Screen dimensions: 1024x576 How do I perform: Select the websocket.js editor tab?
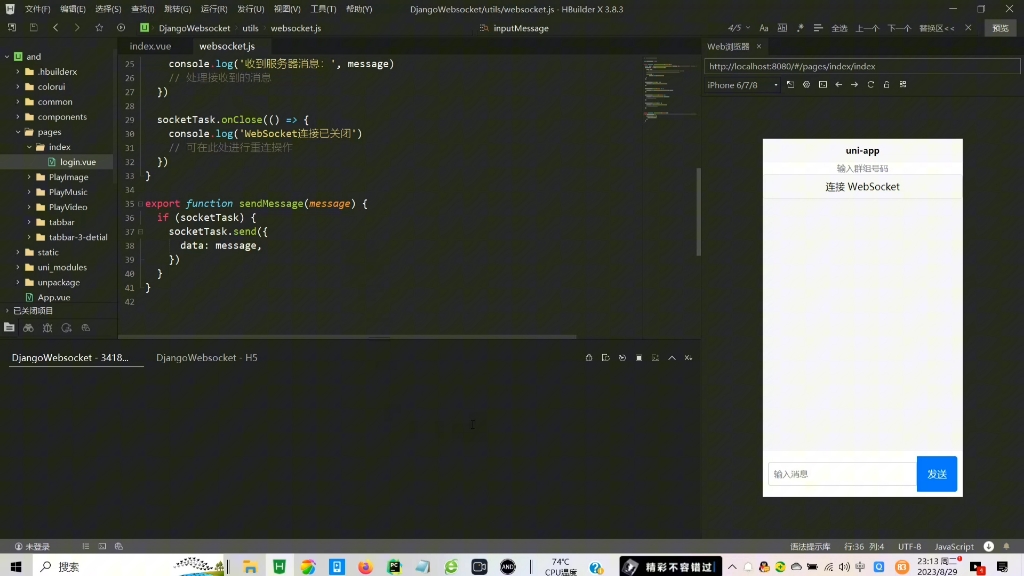[227, 46]
